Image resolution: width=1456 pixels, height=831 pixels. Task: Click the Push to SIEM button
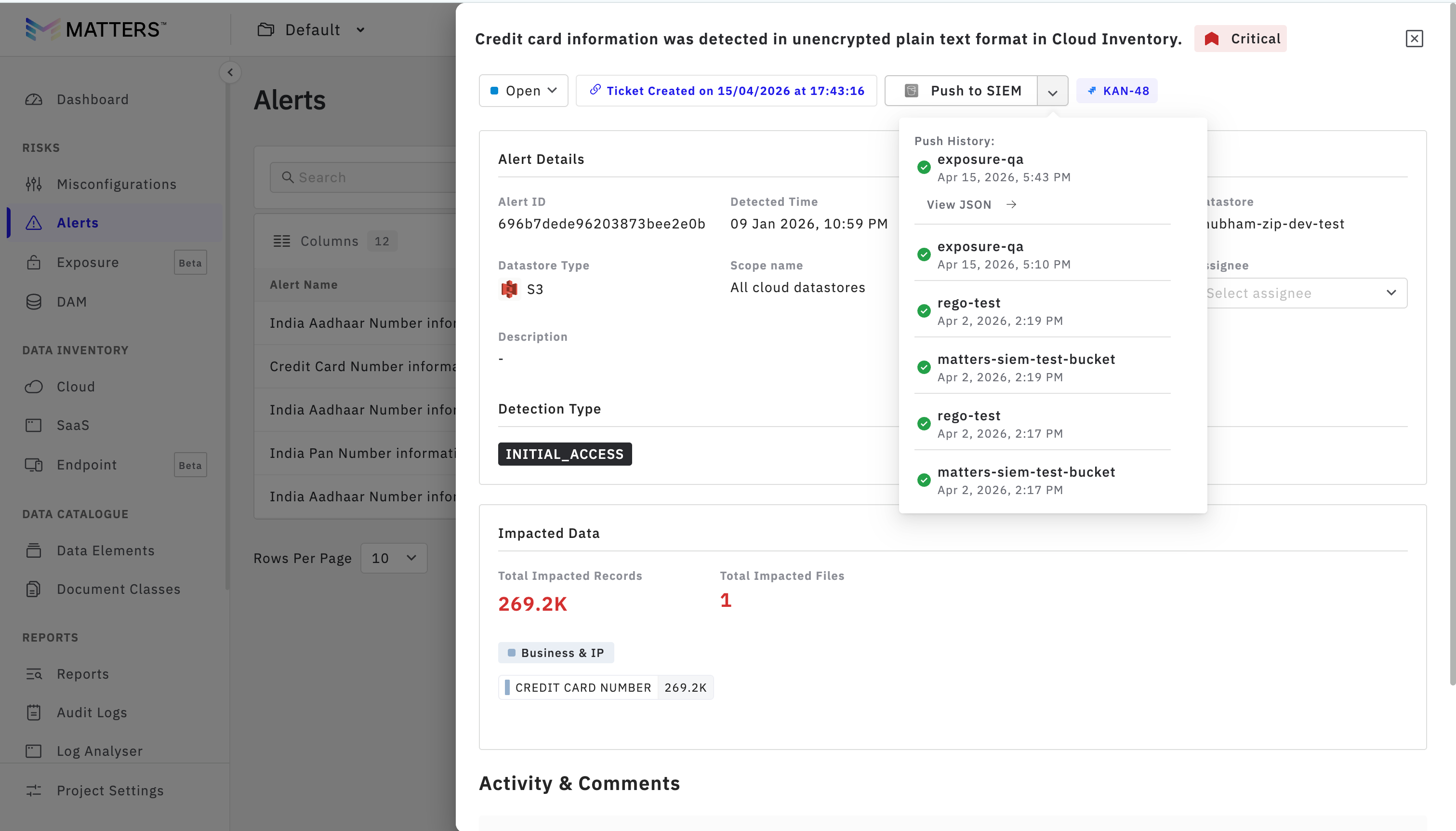pos(962,91)
